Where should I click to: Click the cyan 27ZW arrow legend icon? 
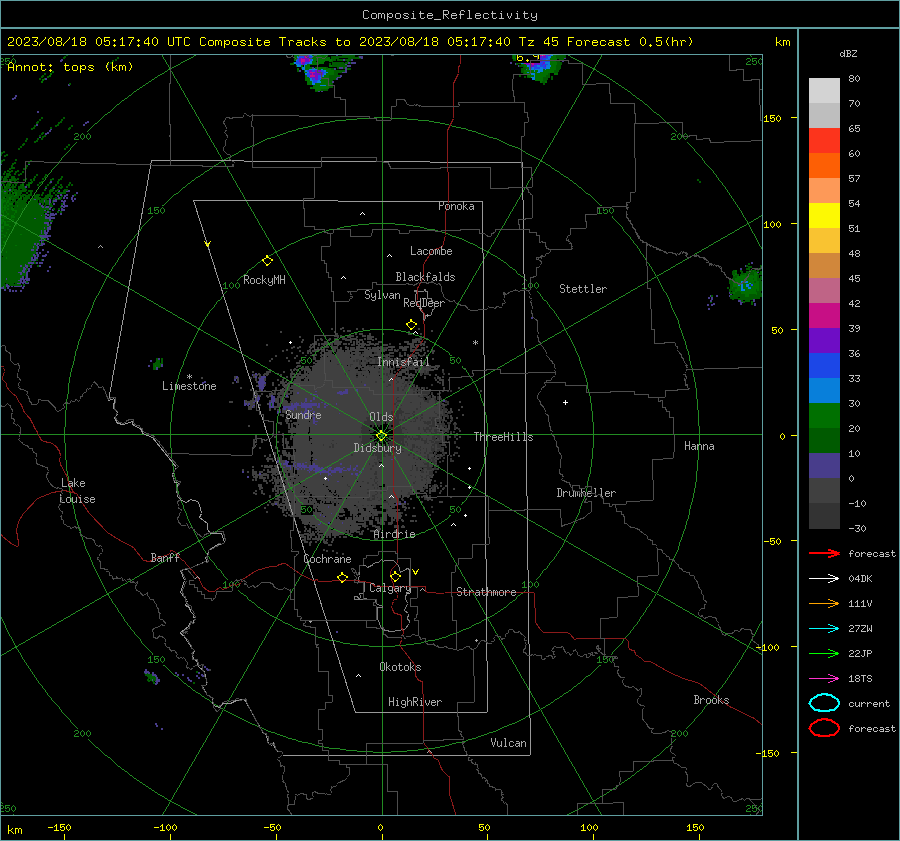tap(824, 629)
